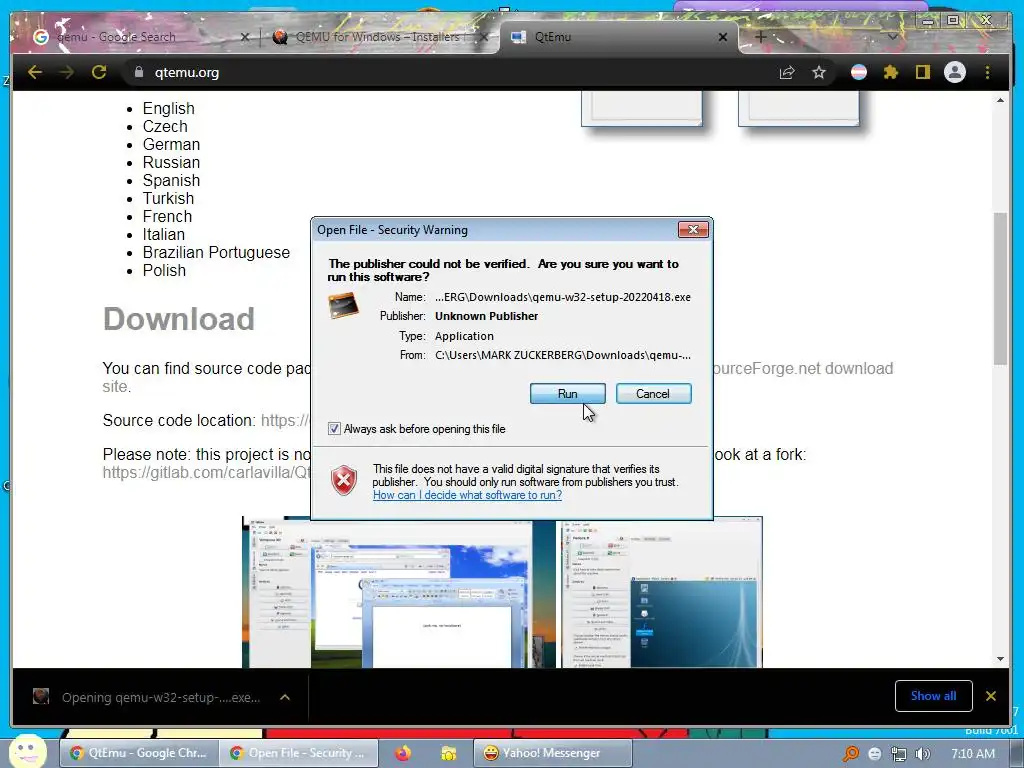Open network status tray icon

coord(899,754)
